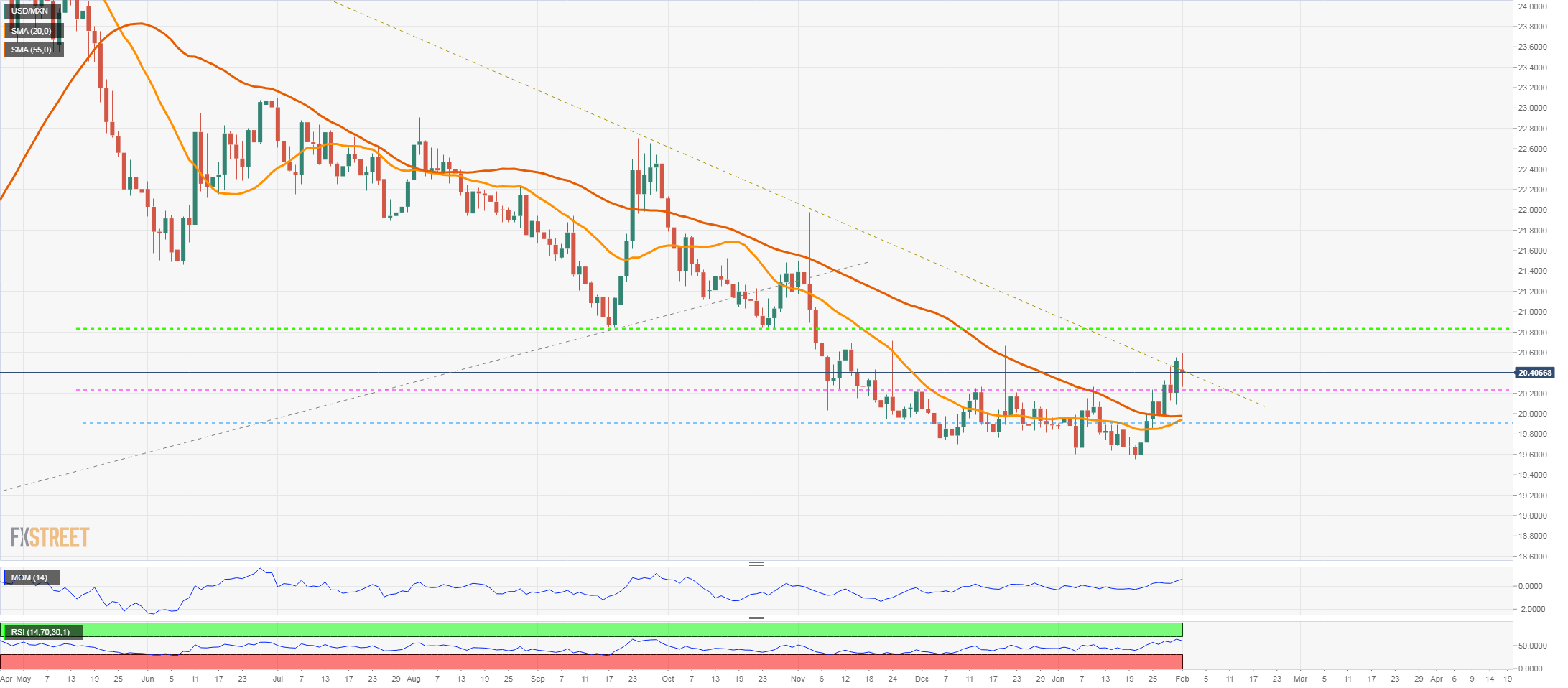Open the MOM (14) indicator label
The width and height of the screenshot is (1568, 688).
pyautogui.click(x=29, y=577)
